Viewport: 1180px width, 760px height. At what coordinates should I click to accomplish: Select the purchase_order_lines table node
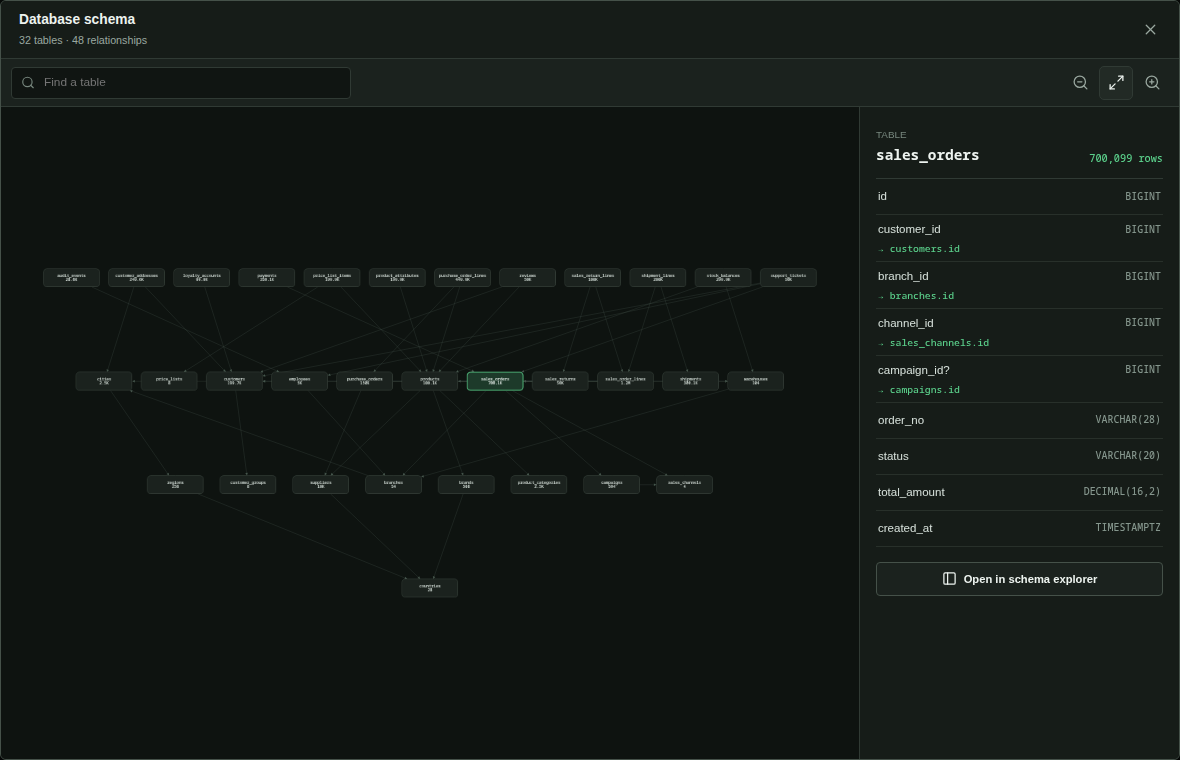click(462, 278)
